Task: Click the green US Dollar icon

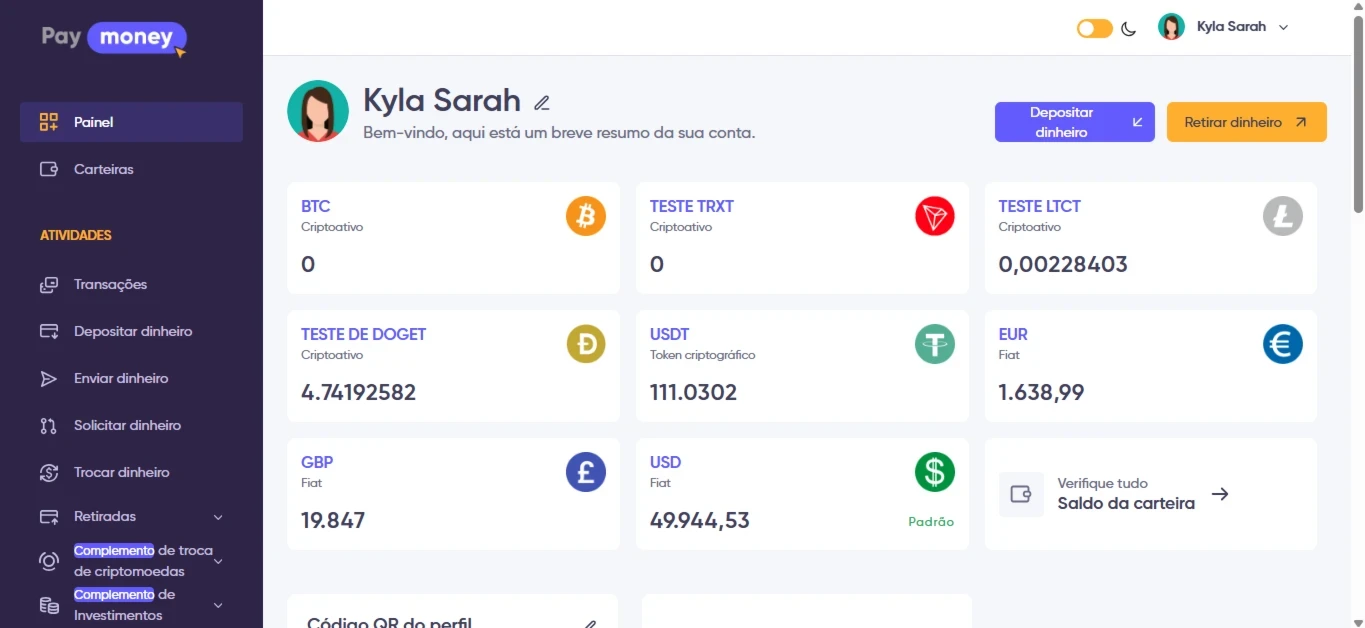Action: click(x=934, y=472)
